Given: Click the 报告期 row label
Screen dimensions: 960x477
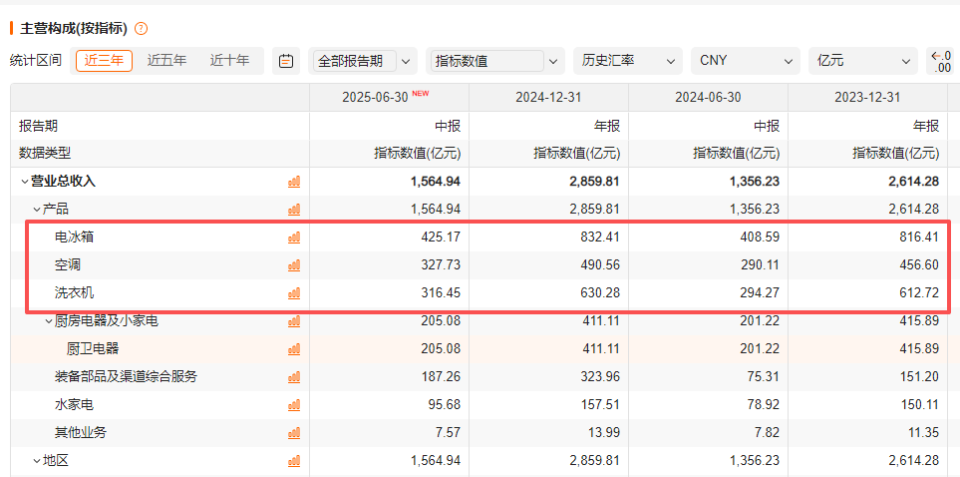Looking at the screenshot, I should 38,126.
